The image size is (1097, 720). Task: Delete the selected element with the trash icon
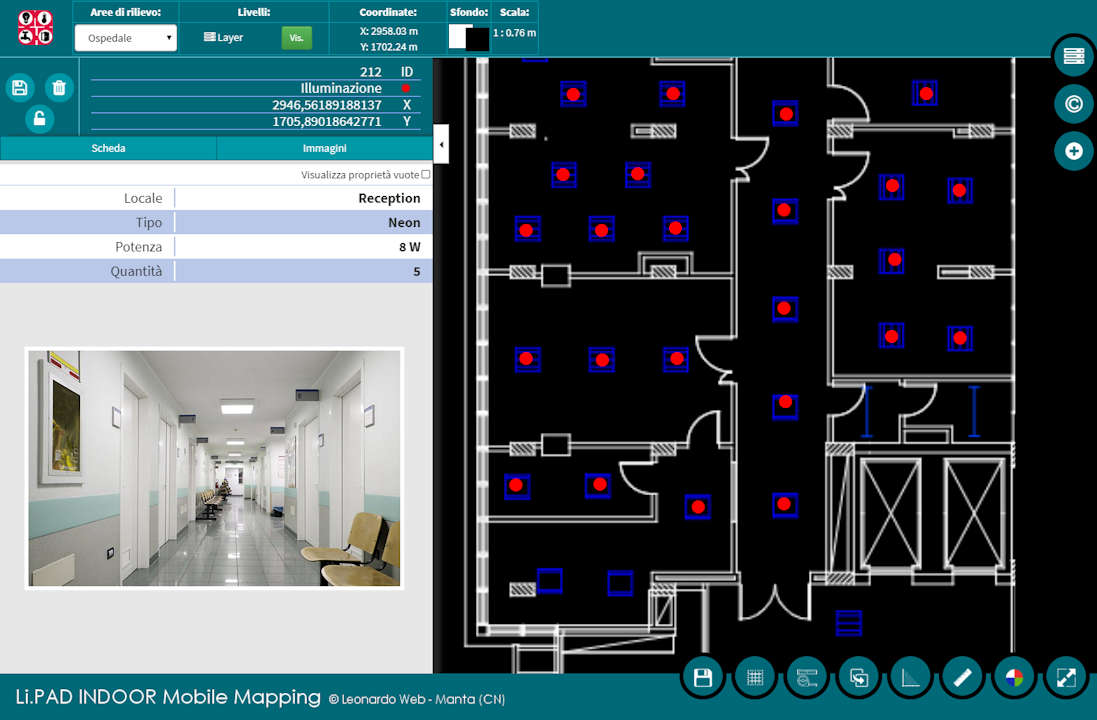[x=59, y=87]
